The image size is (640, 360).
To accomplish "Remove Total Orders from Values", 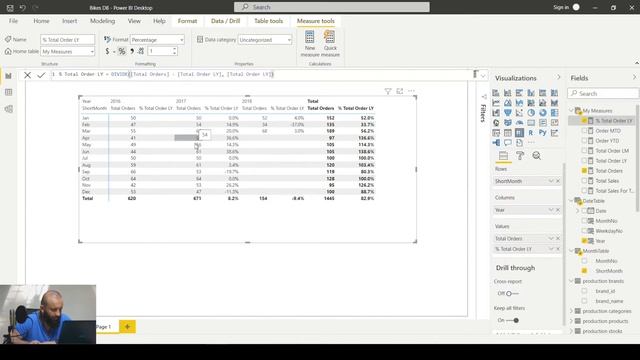I will point(558,238).
